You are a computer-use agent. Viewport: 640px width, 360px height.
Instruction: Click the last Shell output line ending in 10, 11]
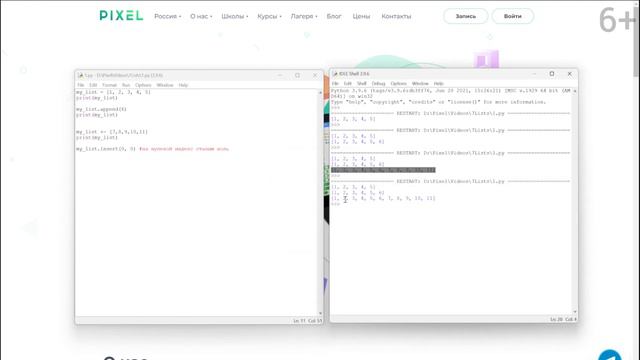point(383,198)
